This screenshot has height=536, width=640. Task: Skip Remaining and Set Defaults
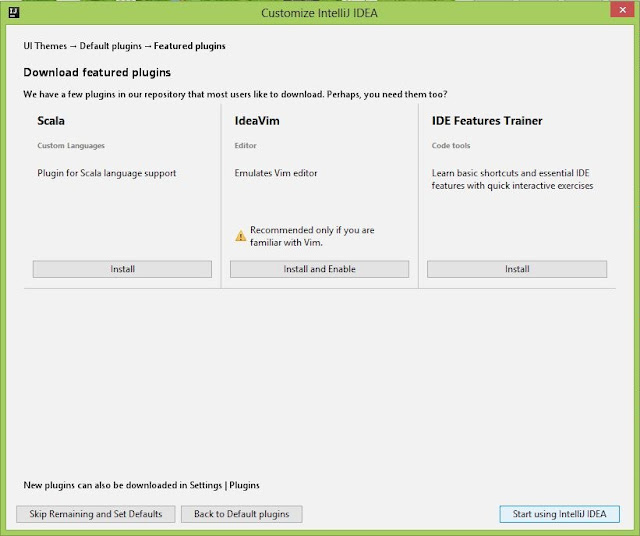click(x=96, y=514)
